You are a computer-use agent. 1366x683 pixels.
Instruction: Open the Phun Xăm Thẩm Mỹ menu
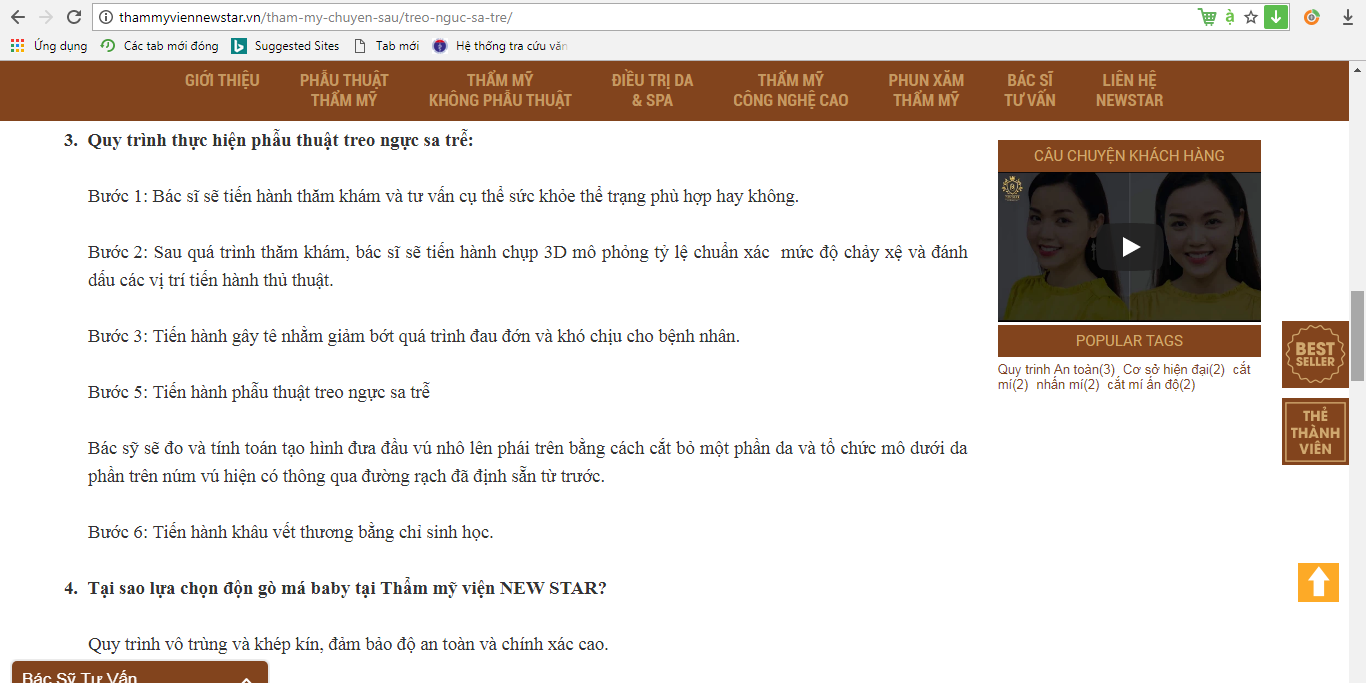pos(926,90)
